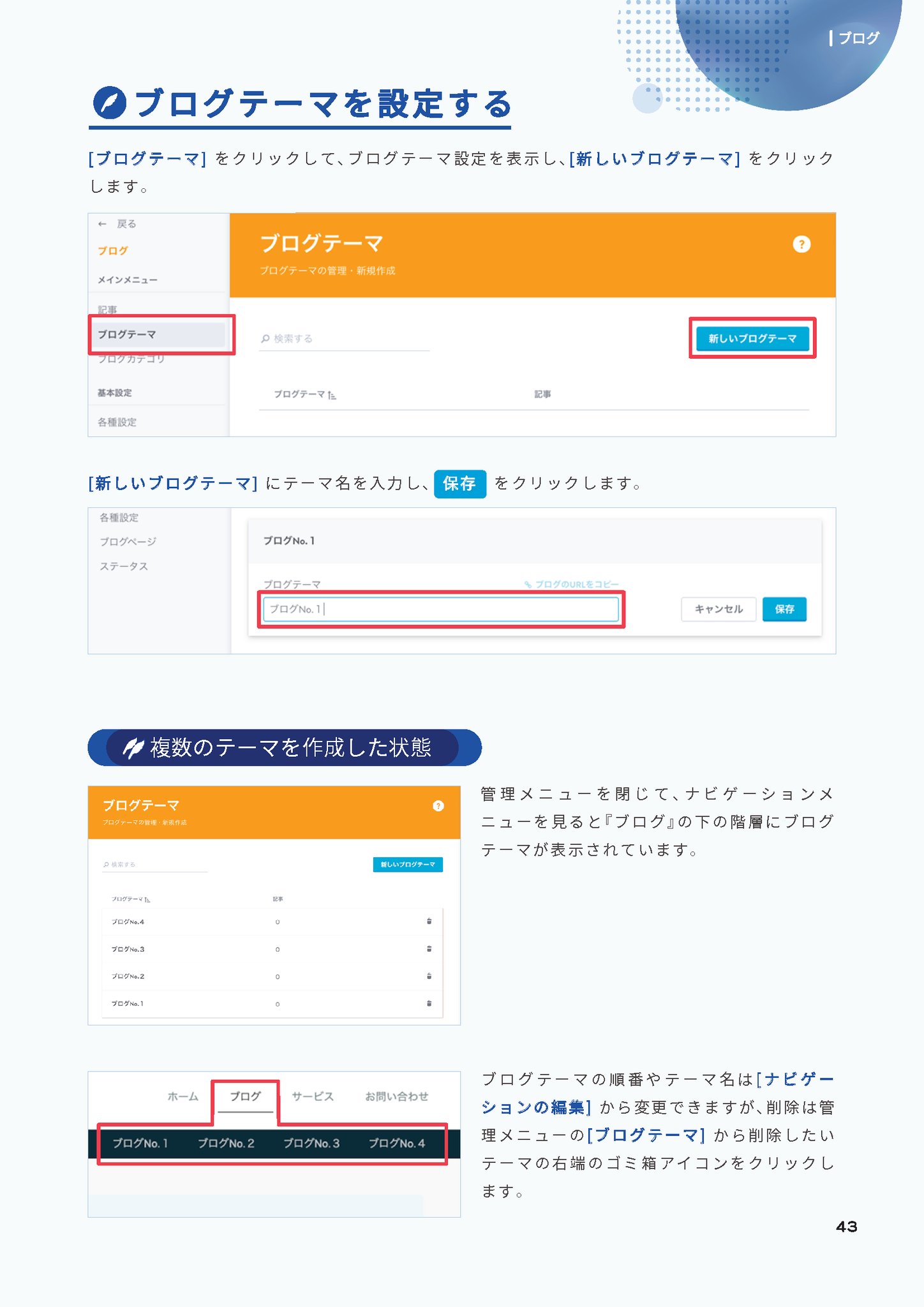
Task: Select the highlighted ブログテーマ sidebar item
Action: coord(158,334)
